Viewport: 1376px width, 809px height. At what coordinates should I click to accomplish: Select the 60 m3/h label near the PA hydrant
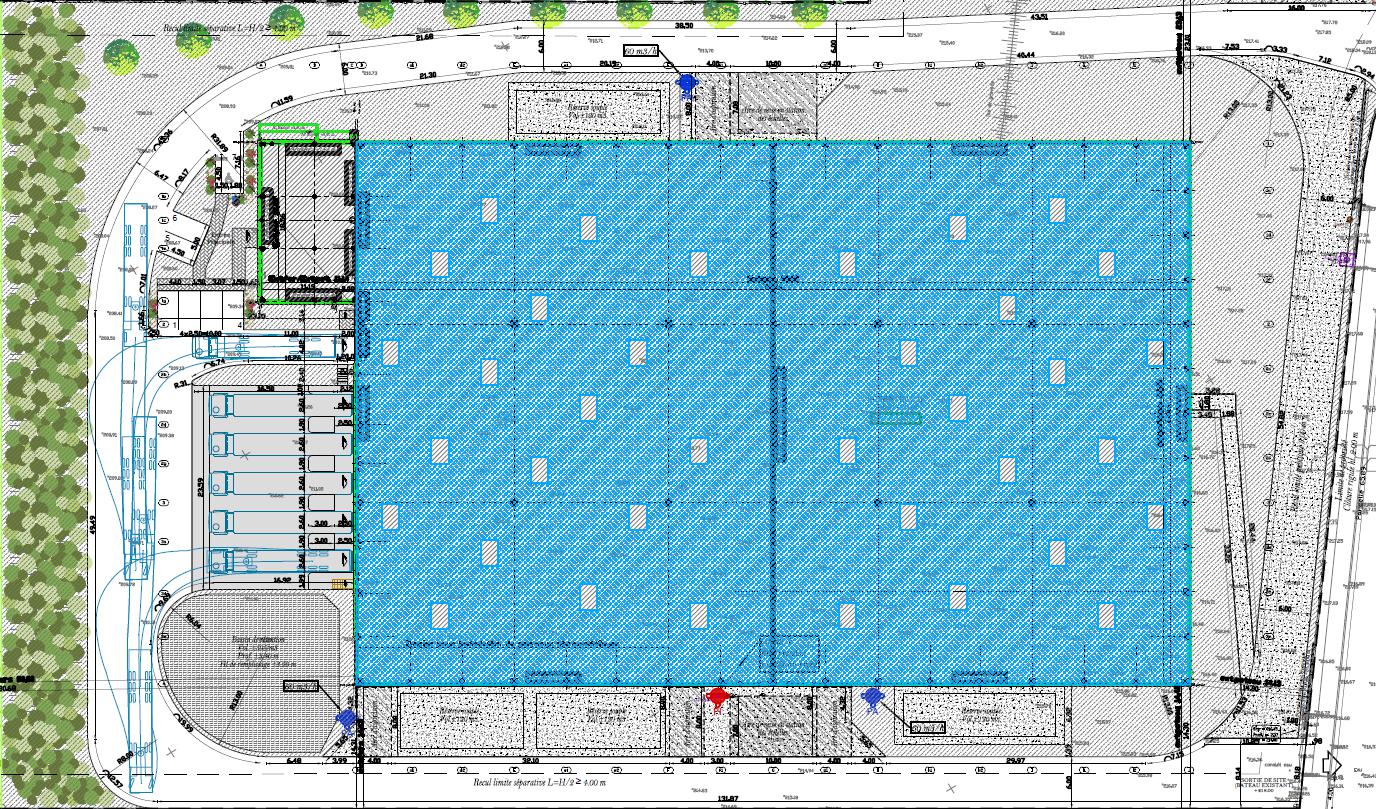(x=927, y=727)
